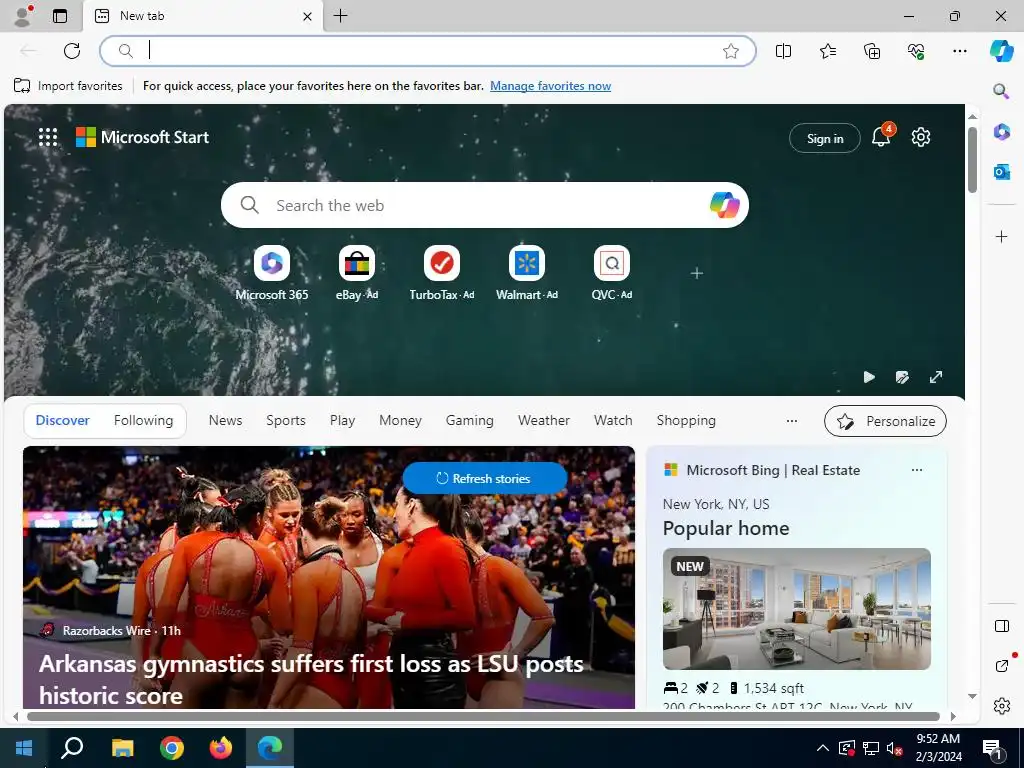Launch Firefox from taskbar

point(221,748)
